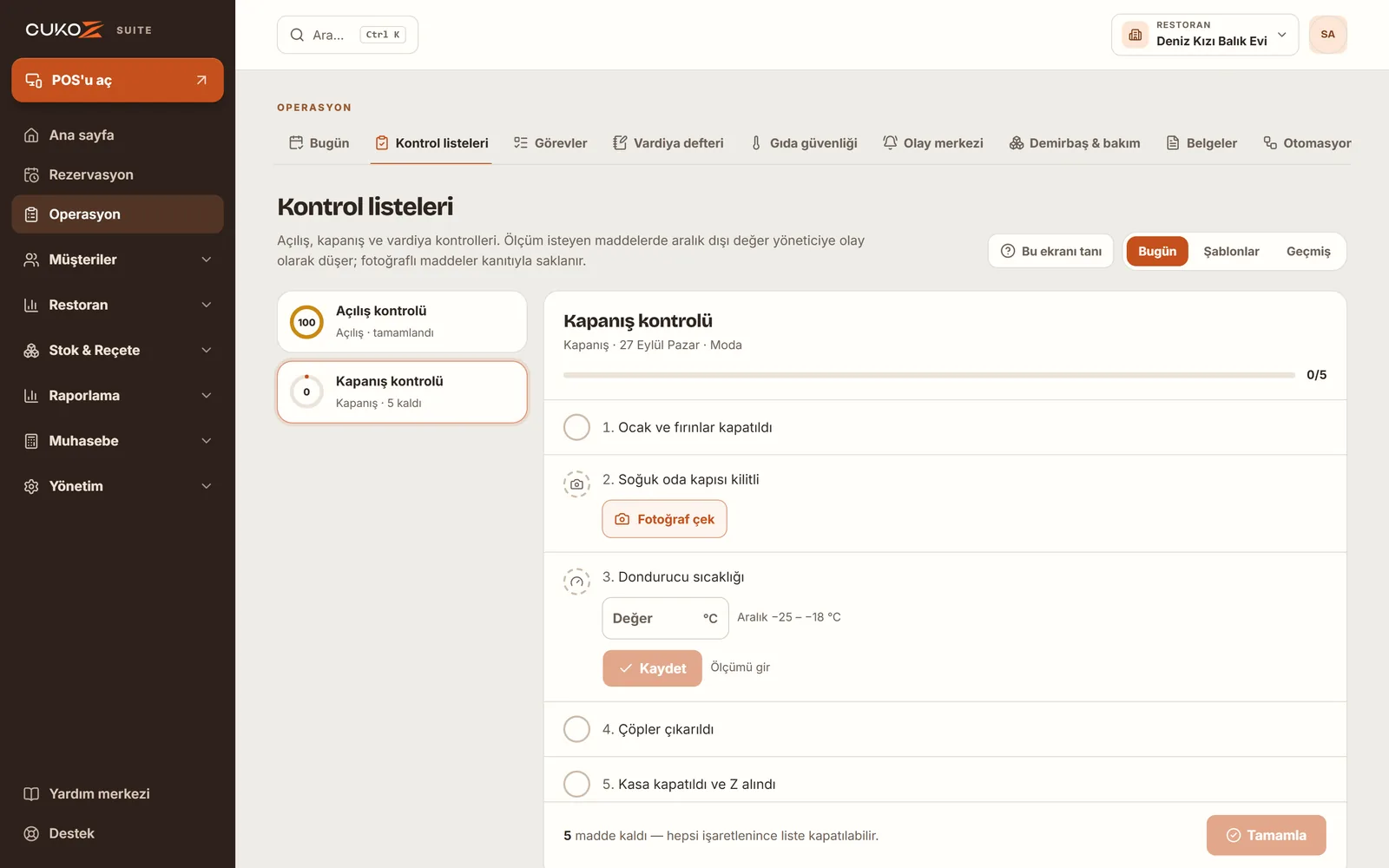Open the Deniz Kızı Balık Evi restaurant dropdown

[1205, 35]
